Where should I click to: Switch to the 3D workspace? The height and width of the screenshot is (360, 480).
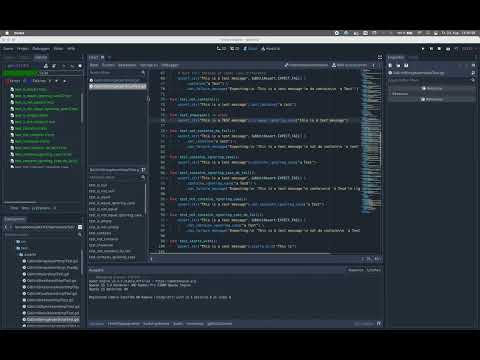235,49
